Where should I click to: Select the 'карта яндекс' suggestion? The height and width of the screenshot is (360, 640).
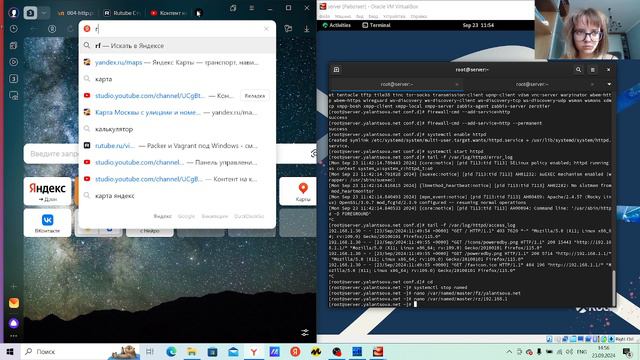coord(177,196)
